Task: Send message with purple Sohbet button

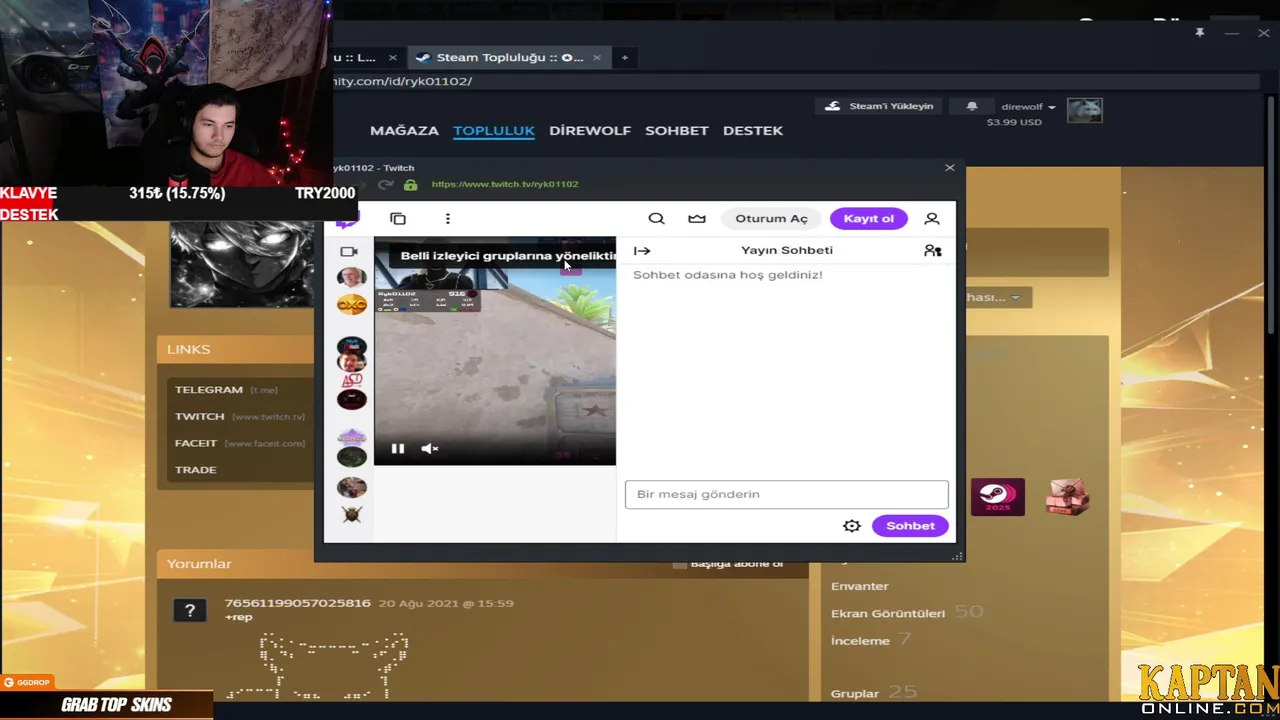Action: (x=910, y=526)
